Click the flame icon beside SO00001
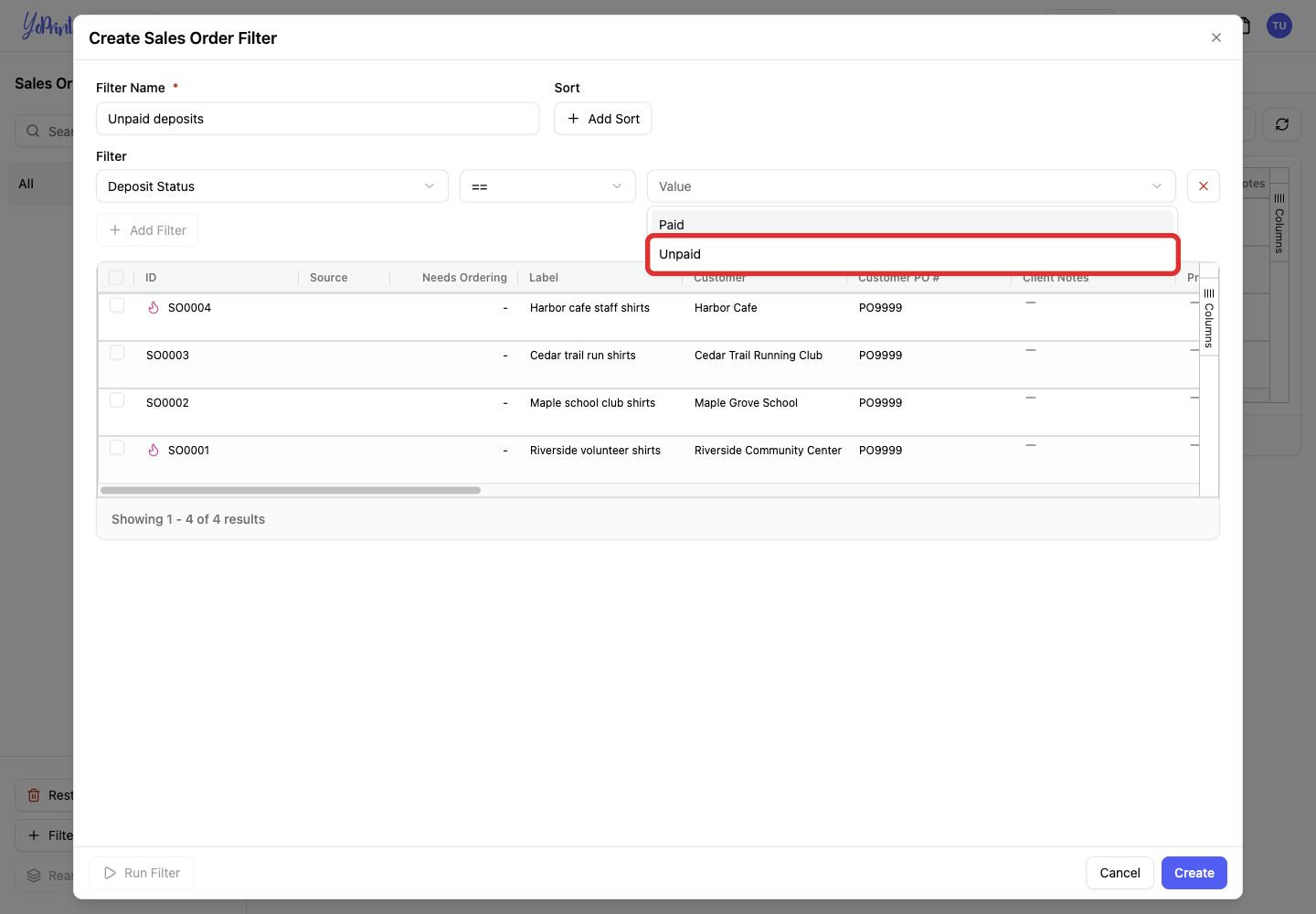Screen dimensions: 1316x914 click(x=154, y=451)
